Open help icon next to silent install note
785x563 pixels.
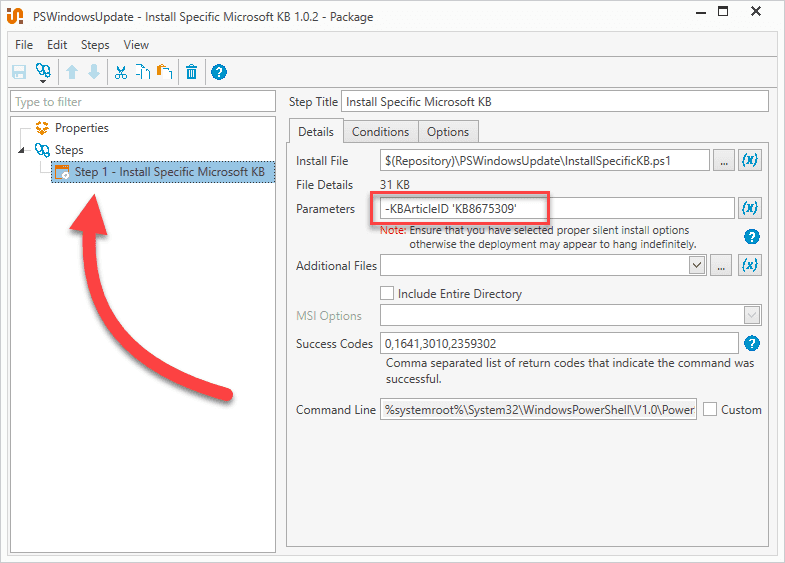751,237
